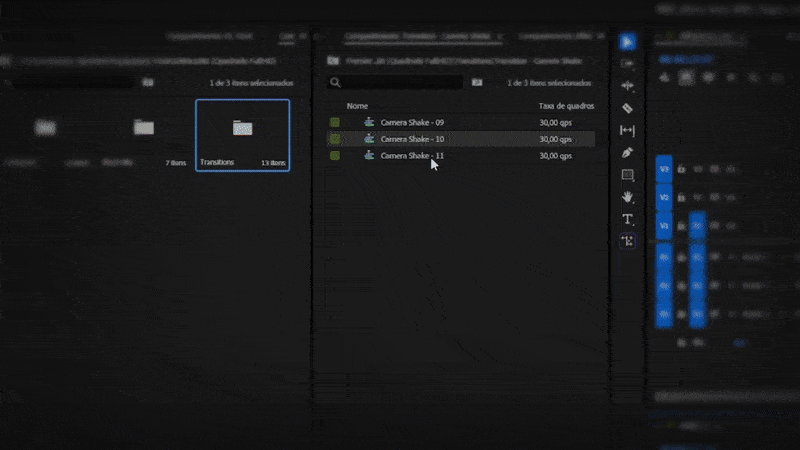
Task: Select the Razor tool
Action: pyautogui.click(x=627, y=108)
